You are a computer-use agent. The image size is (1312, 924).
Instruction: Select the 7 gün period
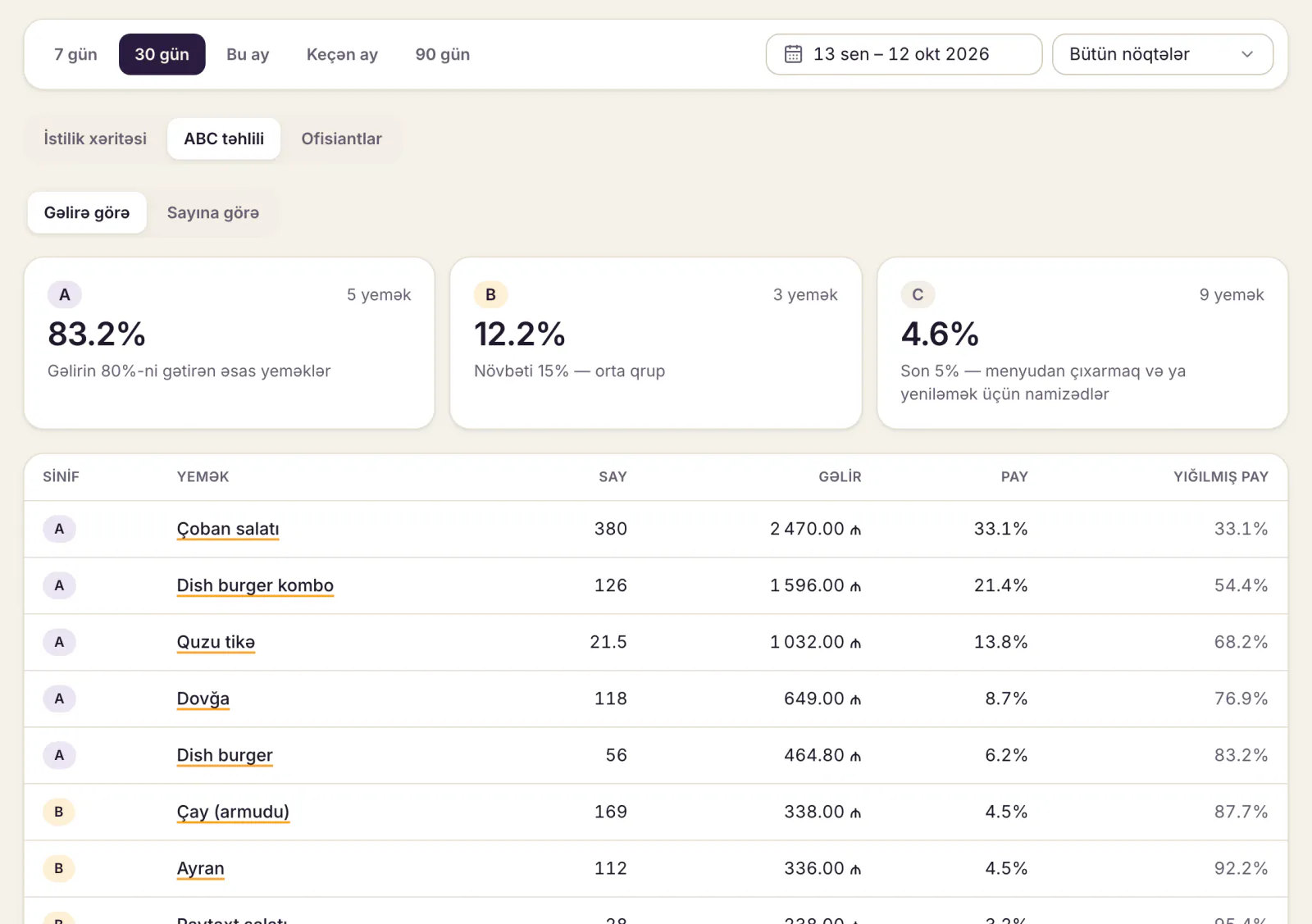[x=75, y=54]
